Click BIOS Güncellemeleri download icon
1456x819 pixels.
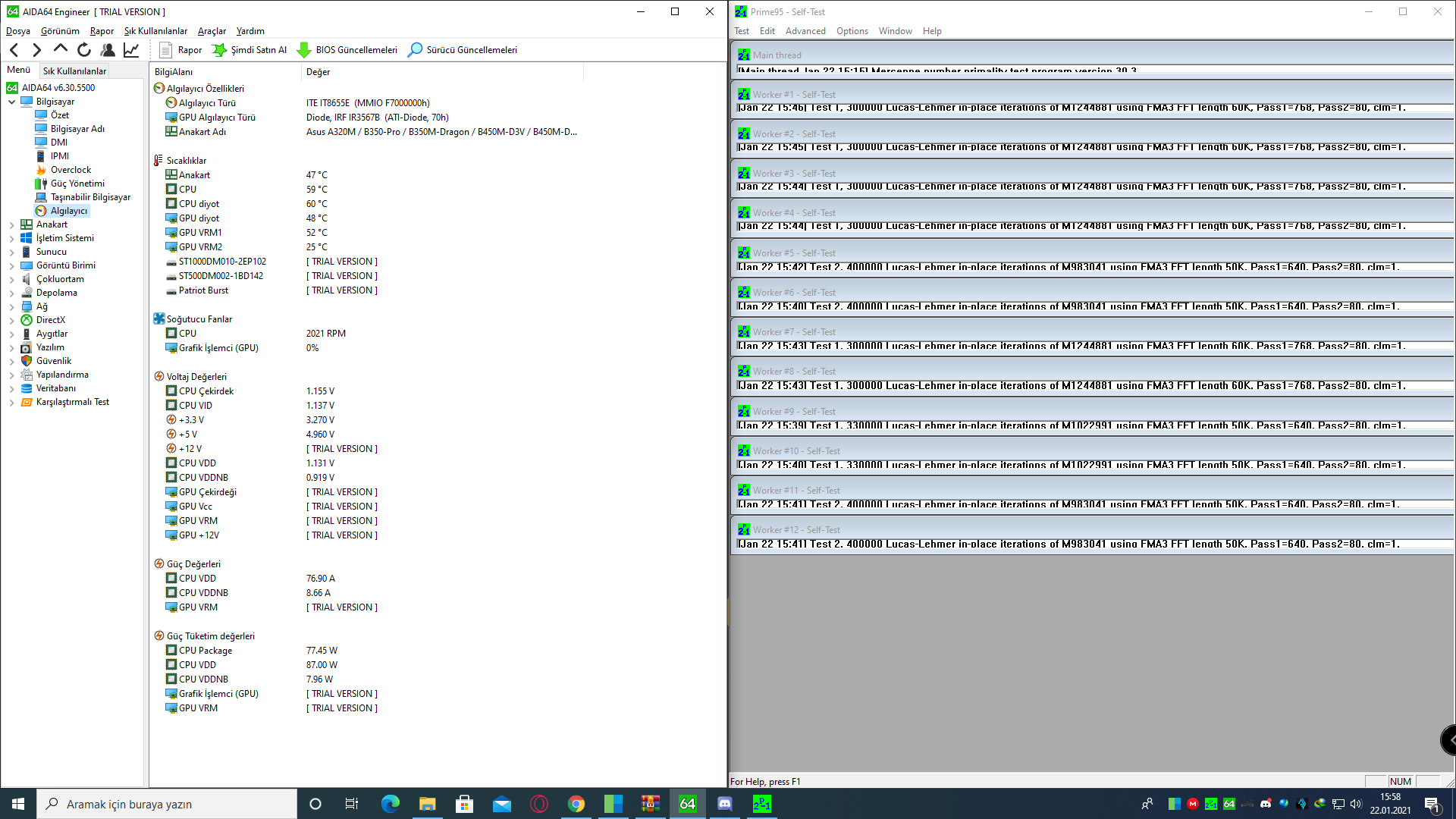tap(304, 50)
